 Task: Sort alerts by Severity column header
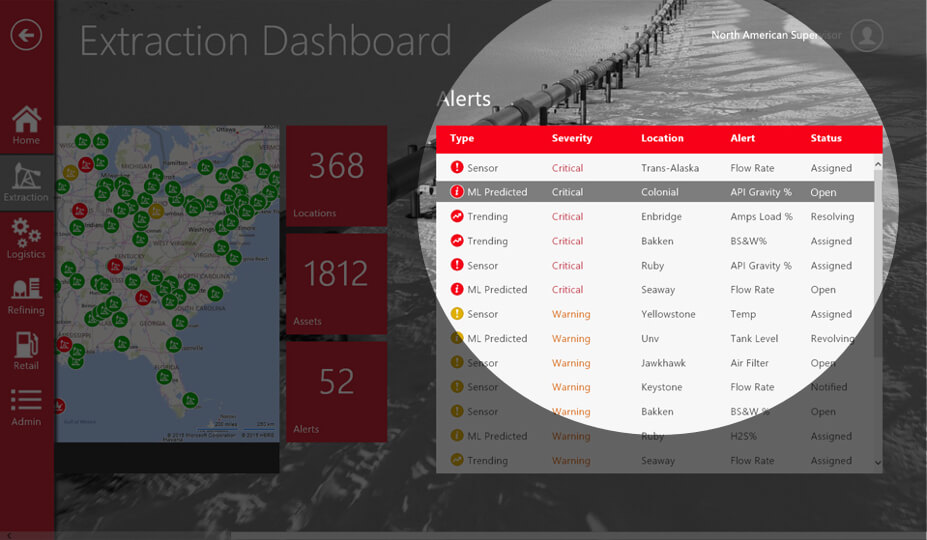tap(572, 138)
